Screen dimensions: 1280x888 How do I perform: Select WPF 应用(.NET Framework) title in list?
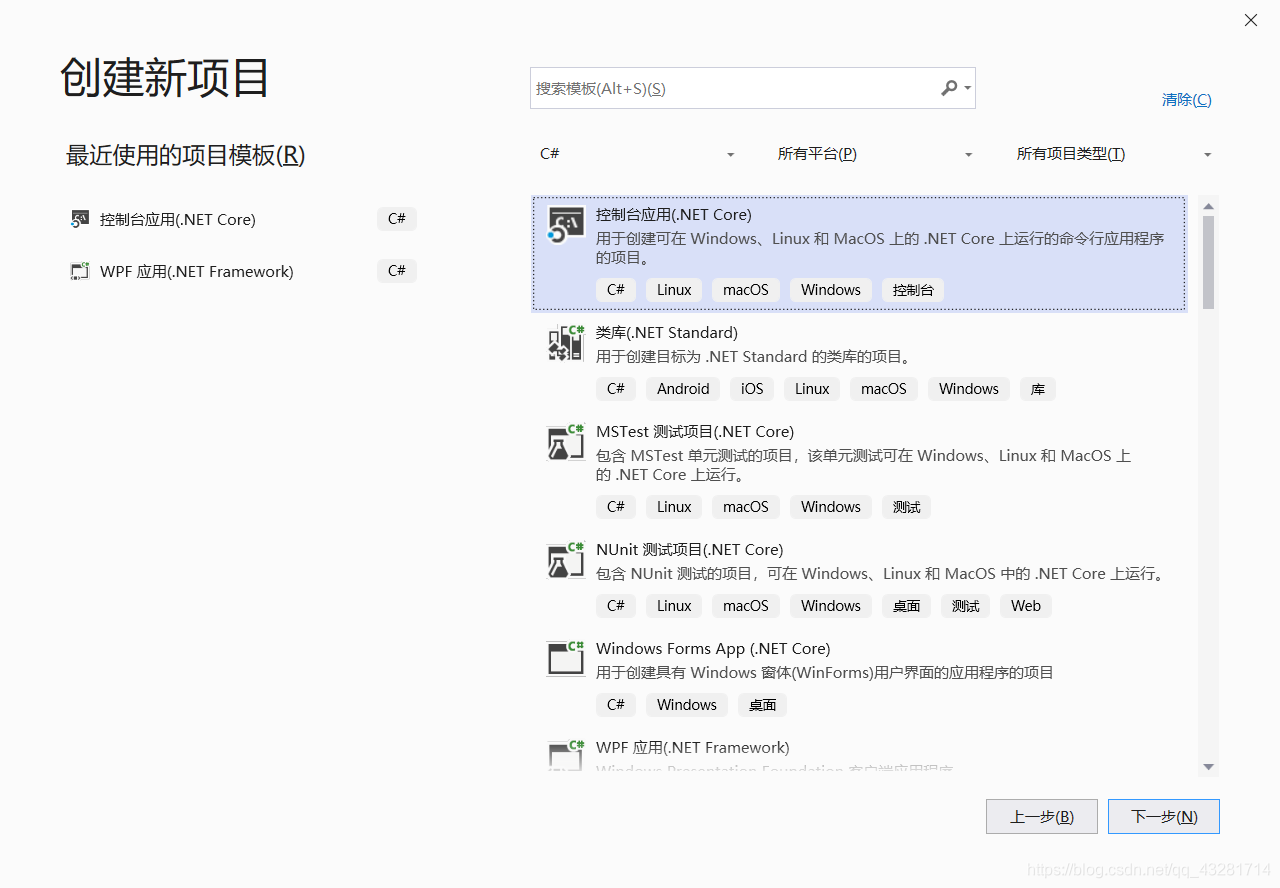(693, 747)
